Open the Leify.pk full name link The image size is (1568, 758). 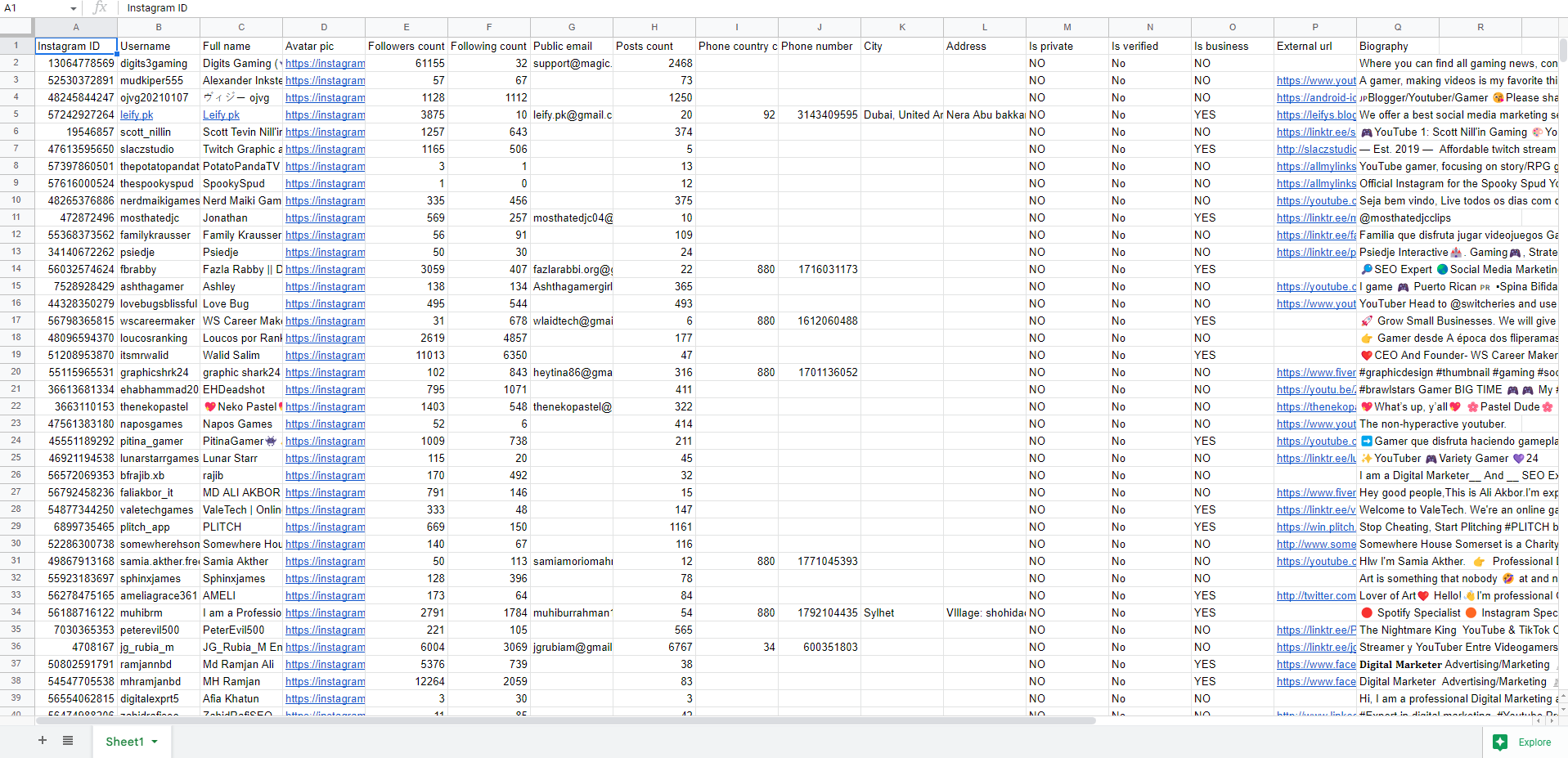221,114
